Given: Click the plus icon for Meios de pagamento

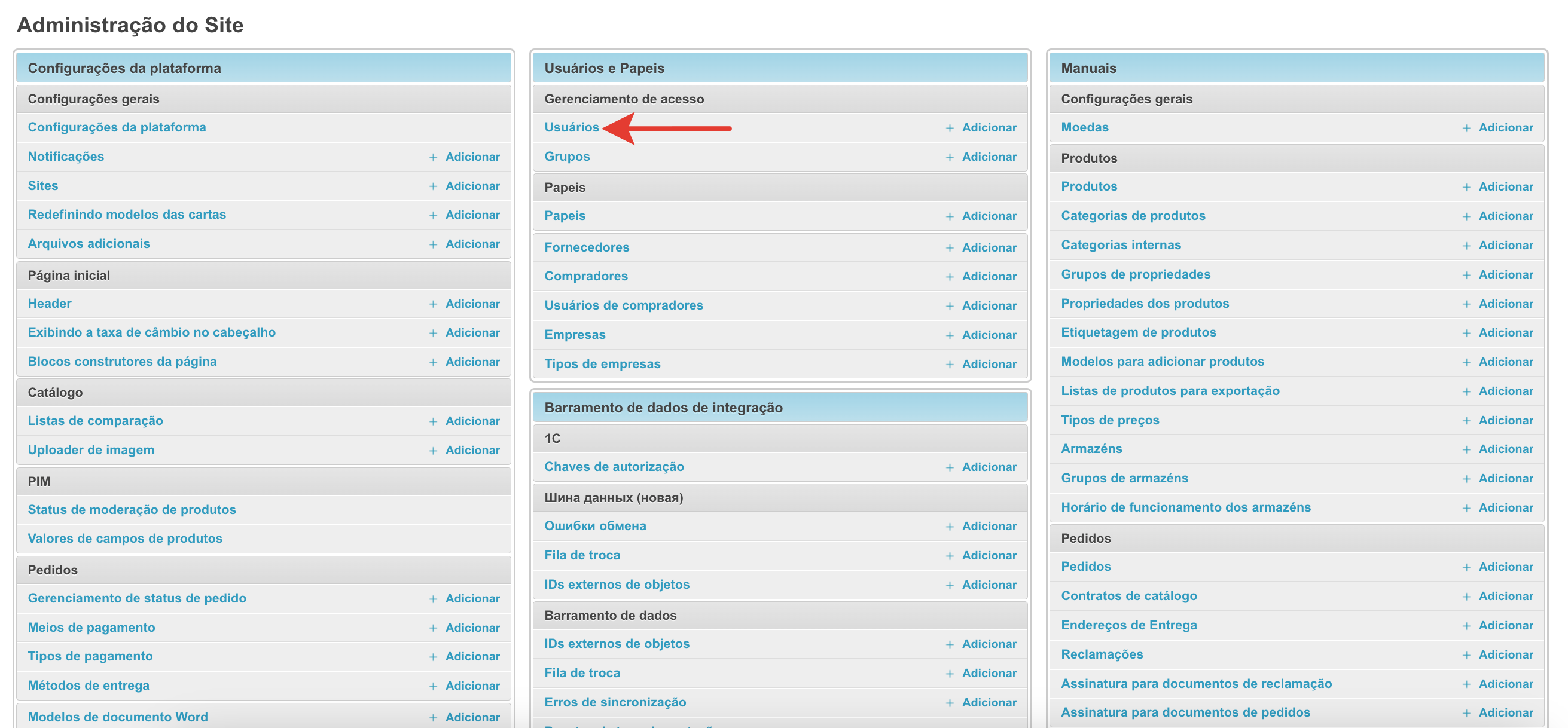Looking at the screenshot, I should [x=433, y=628].
